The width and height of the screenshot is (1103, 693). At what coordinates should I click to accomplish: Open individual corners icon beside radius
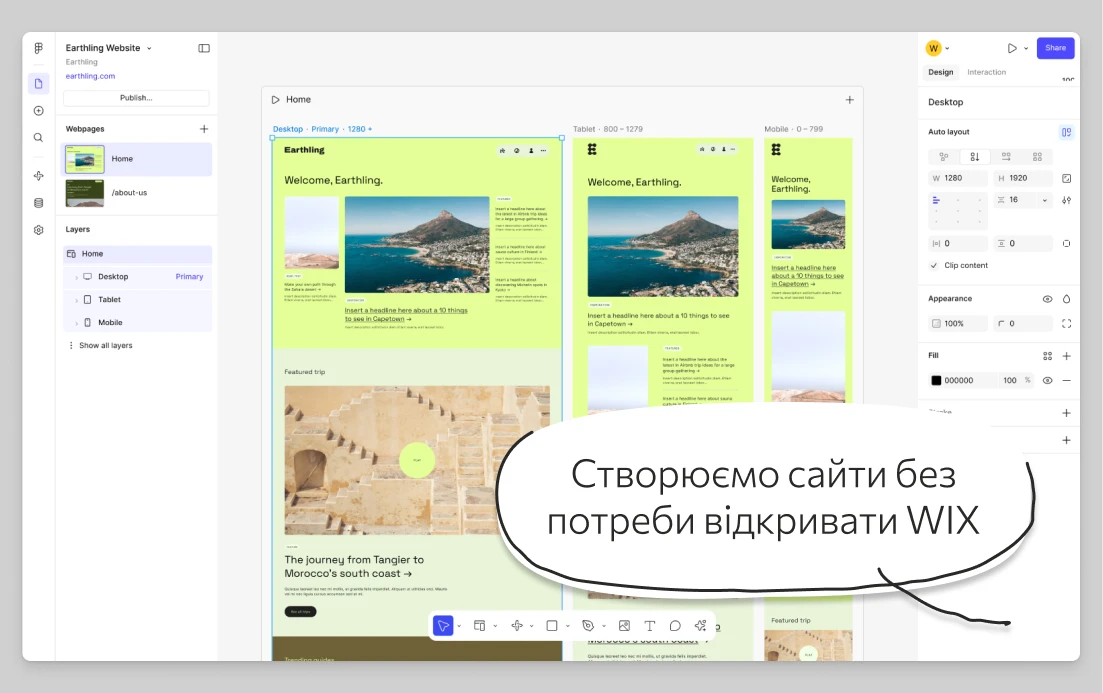pyautogui.click(x=1066, y=324)
